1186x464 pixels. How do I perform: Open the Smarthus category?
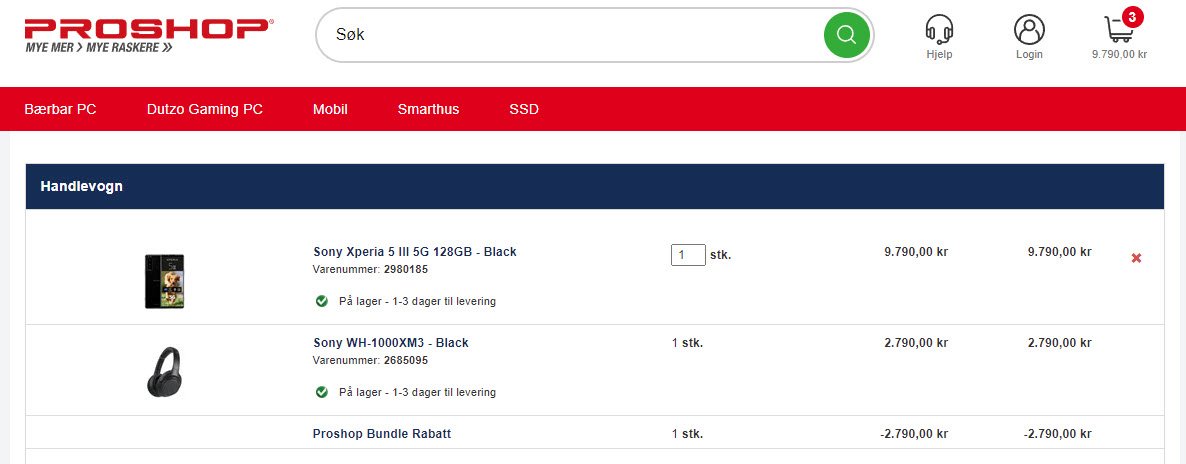(x=428, y=109)
